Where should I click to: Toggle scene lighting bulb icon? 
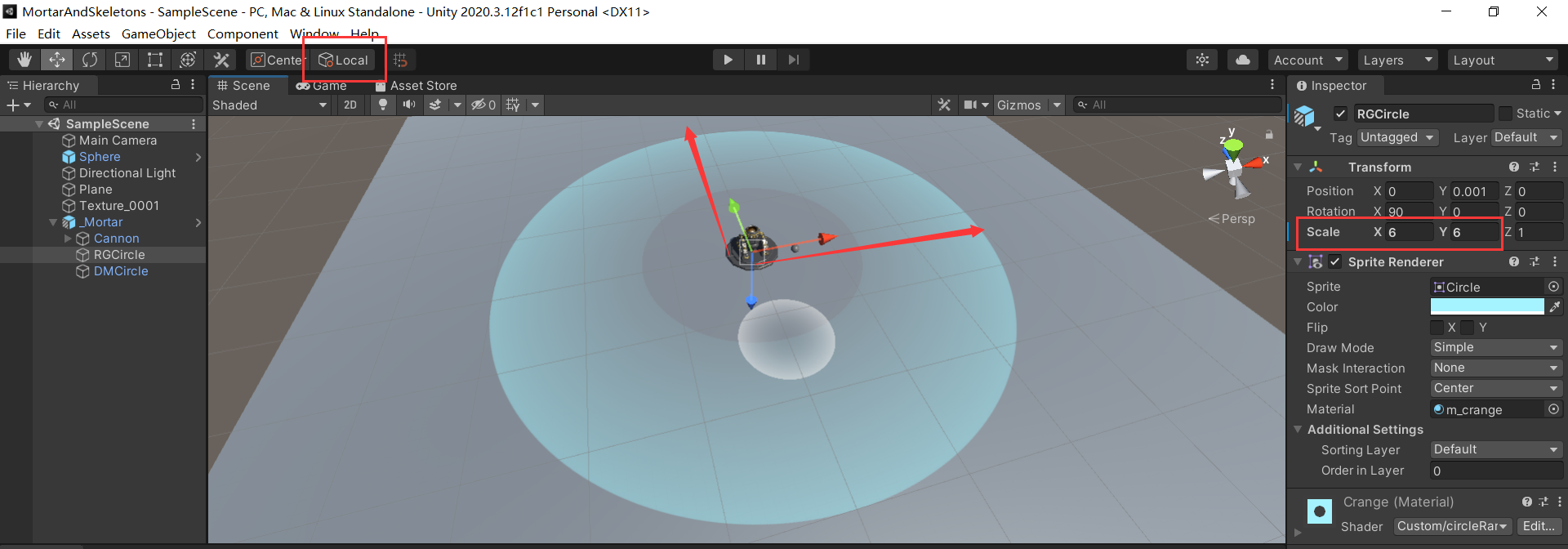click(382, 105)
